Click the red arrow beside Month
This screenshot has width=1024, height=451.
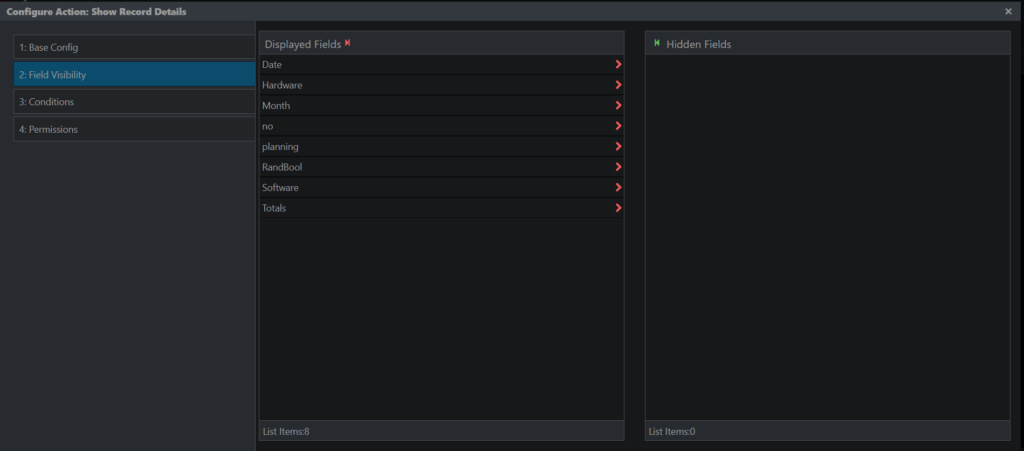pyautogui.click(x=618, y=105)
